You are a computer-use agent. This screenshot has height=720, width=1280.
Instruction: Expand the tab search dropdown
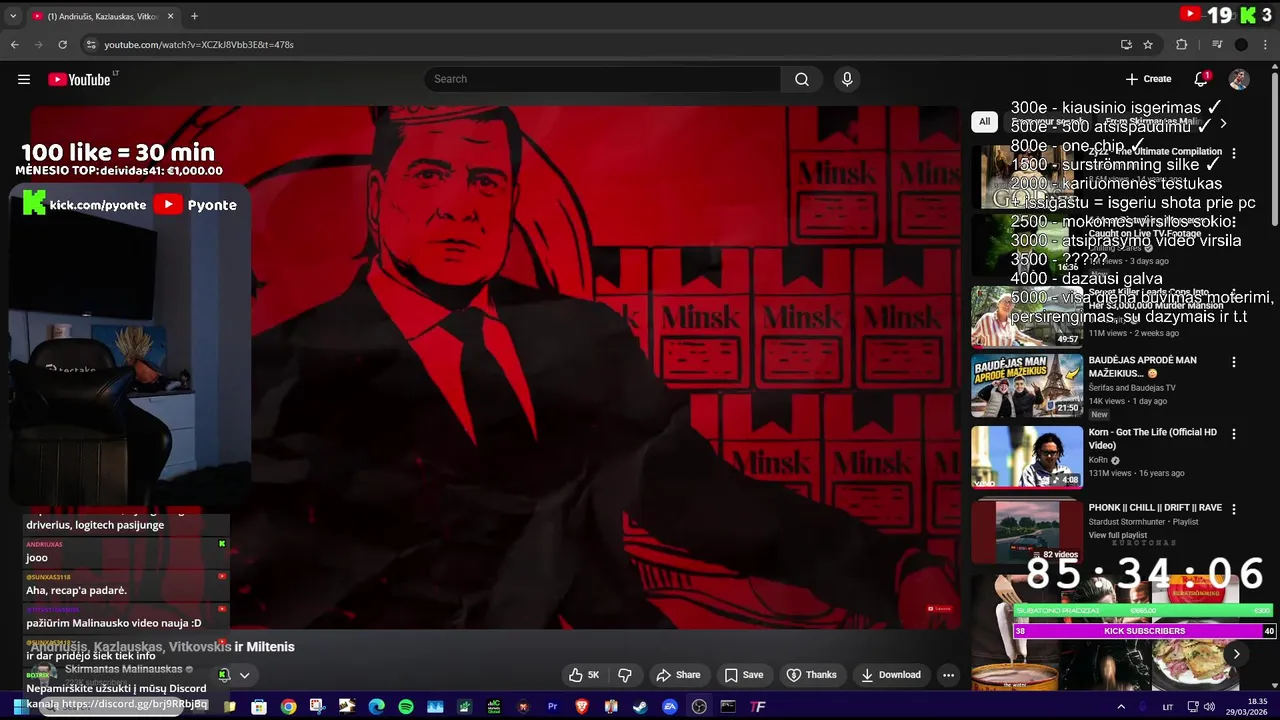[x=13, y=16]
